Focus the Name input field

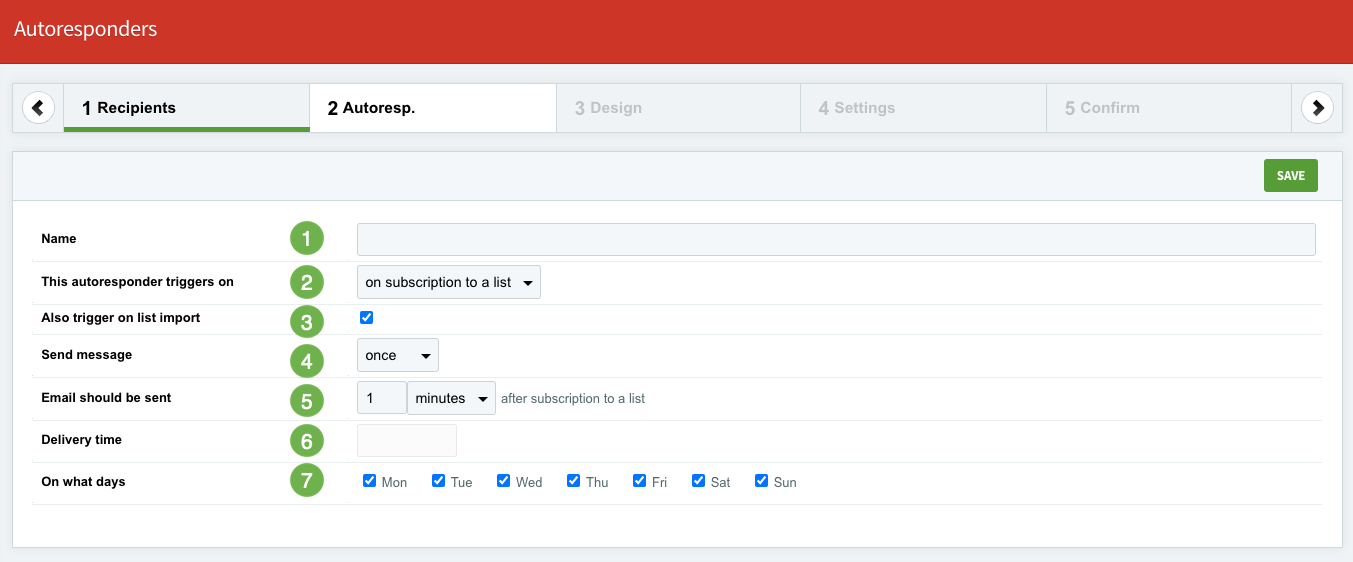(x=836, y=239)
